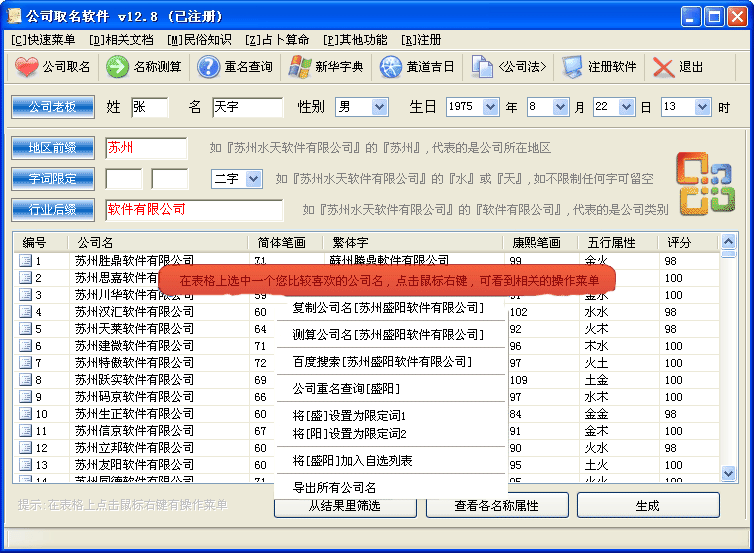Open the 黄道吉日 globe icon
Image resolution: width=754 pixels, height=553 pixels.
(390, 67)
